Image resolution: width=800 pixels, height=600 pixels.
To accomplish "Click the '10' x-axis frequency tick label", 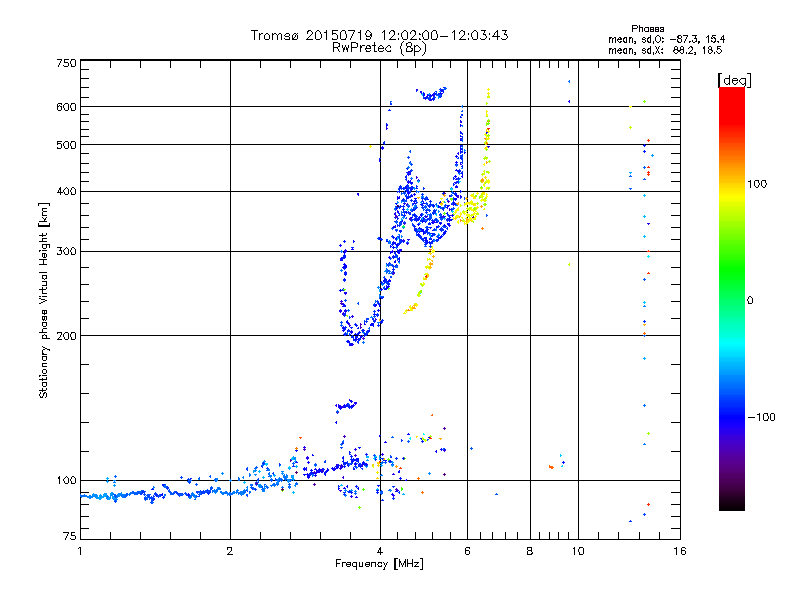I will [x=578, y=551].
